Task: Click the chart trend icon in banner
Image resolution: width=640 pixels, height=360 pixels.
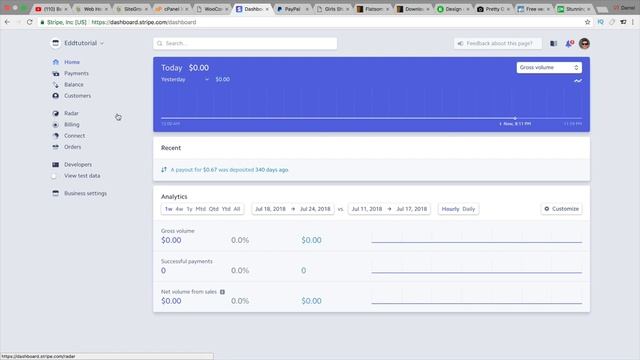Action: (x=578, y=81)
